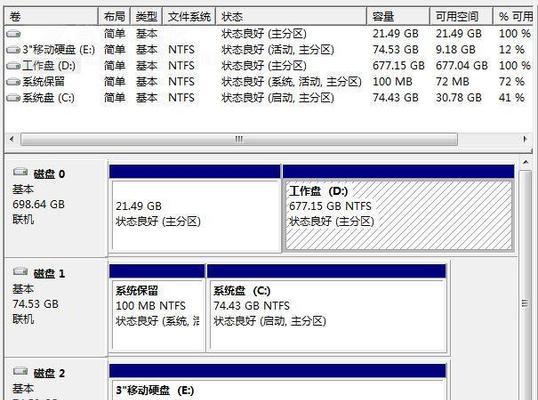Click the 磁盘 0 disk icon
This screenshot has width=538, height=400.
20,172
